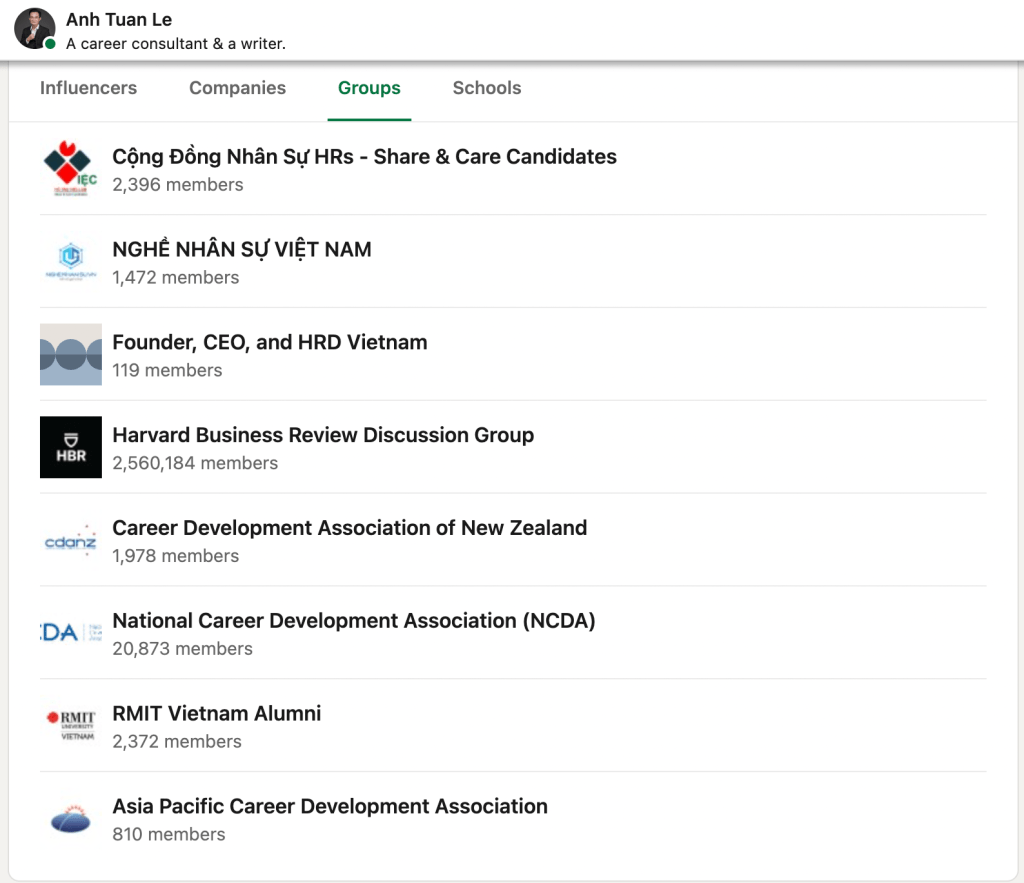Click the RMIT Vietnam logo
Image resolution: width=1024 pixels, height=883 pixels.
click(x=71, y=726)
